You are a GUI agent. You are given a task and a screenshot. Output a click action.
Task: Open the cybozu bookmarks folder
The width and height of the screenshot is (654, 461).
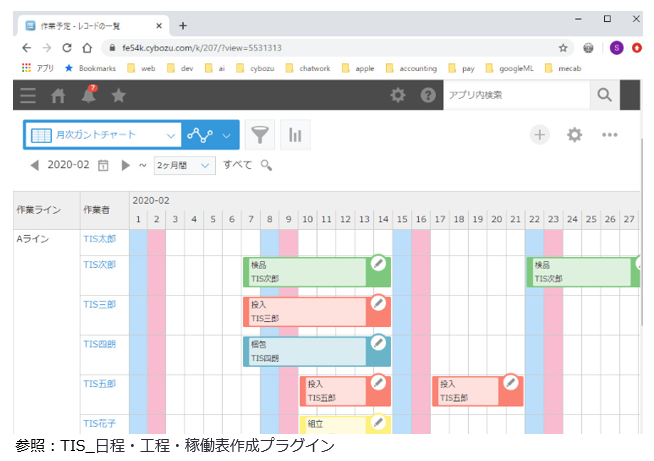click(256, 68)
